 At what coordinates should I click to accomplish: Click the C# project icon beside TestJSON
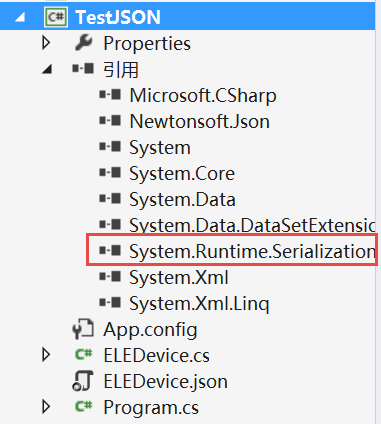click(x=56, y=17)
